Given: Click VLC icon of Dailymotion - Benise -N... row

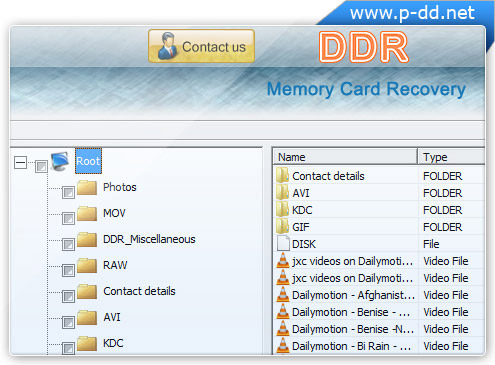Looking at the screenshot, I should (x=283, y=328).
